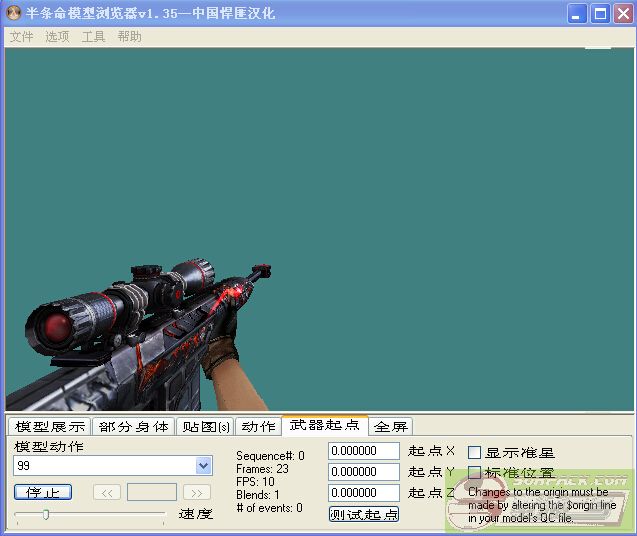Switch to the 模型展示 tab

[x=50, y=427]
